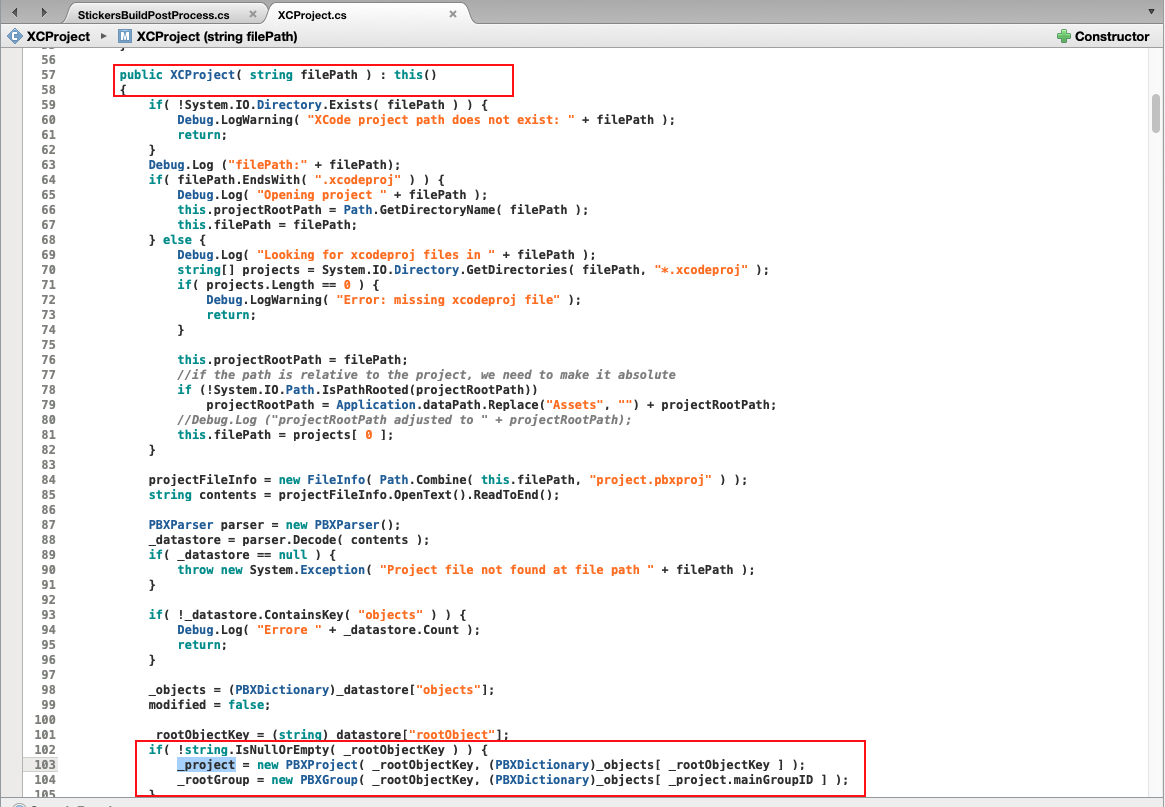The height and width of the screenshot is (807, 1165).
Task: Open the XCProject class breadcrumb
Action: point(58,36)
